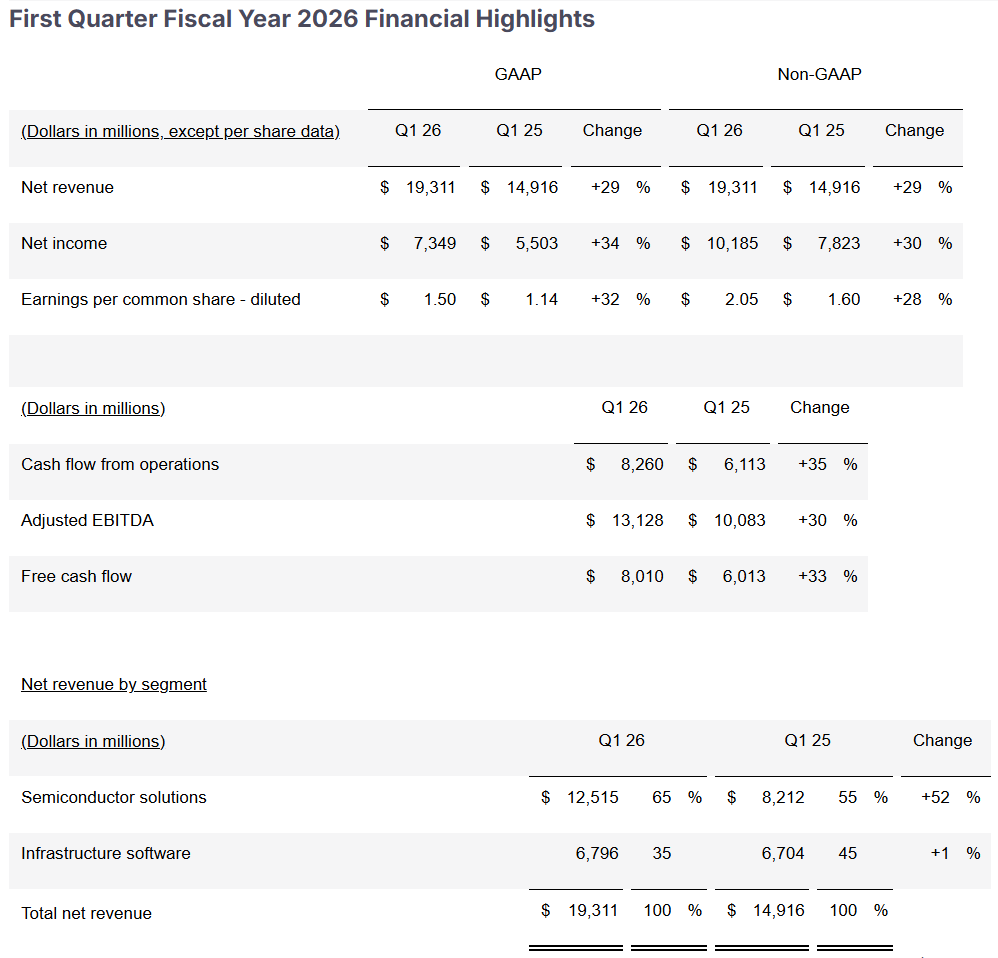
Task: Click the Total net revenue row label
Action: click(87, 913)
